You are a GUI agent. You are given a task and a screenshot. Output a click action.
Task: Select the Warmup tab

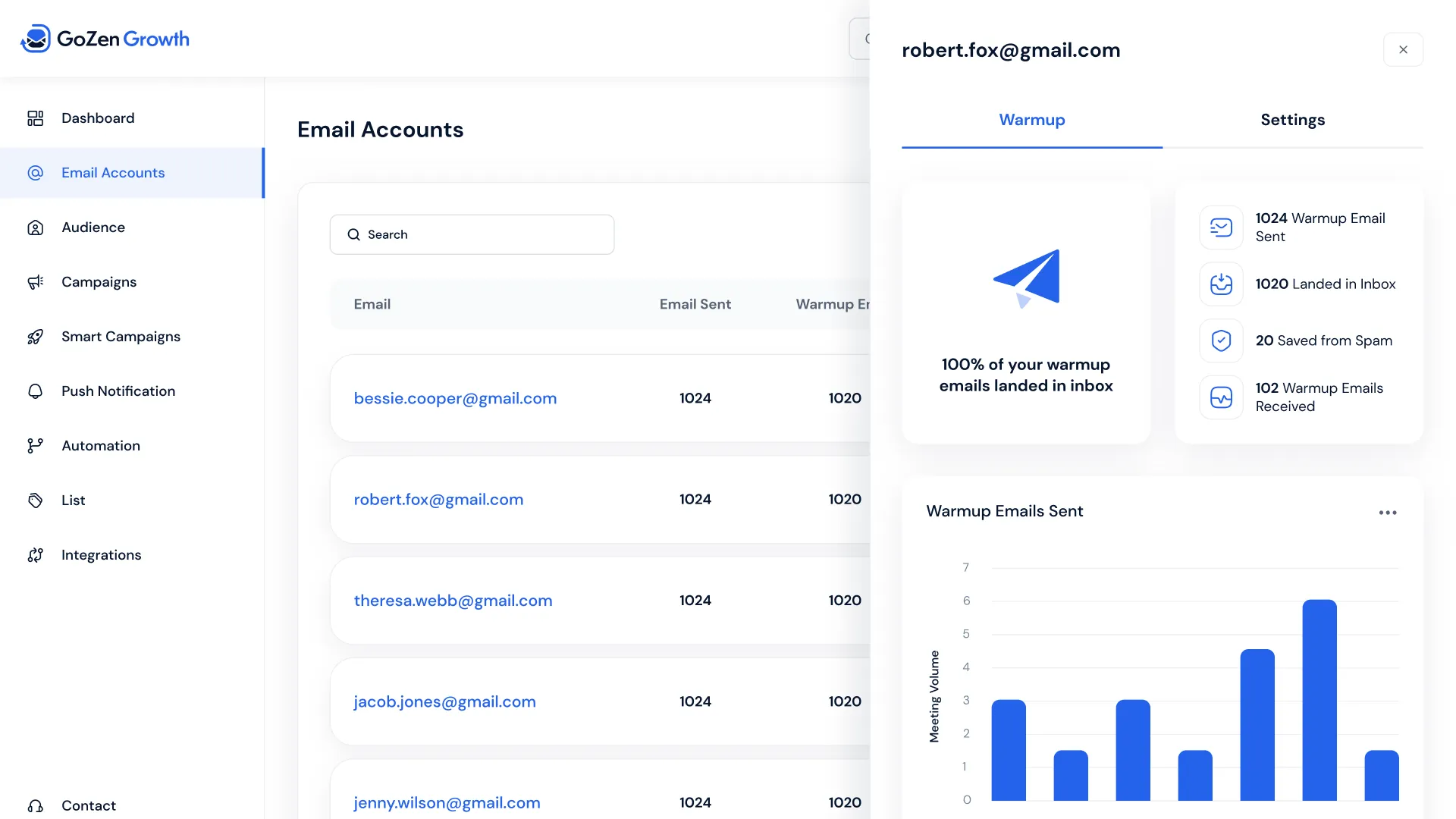pyautogui.click(x=1031, y=120)
